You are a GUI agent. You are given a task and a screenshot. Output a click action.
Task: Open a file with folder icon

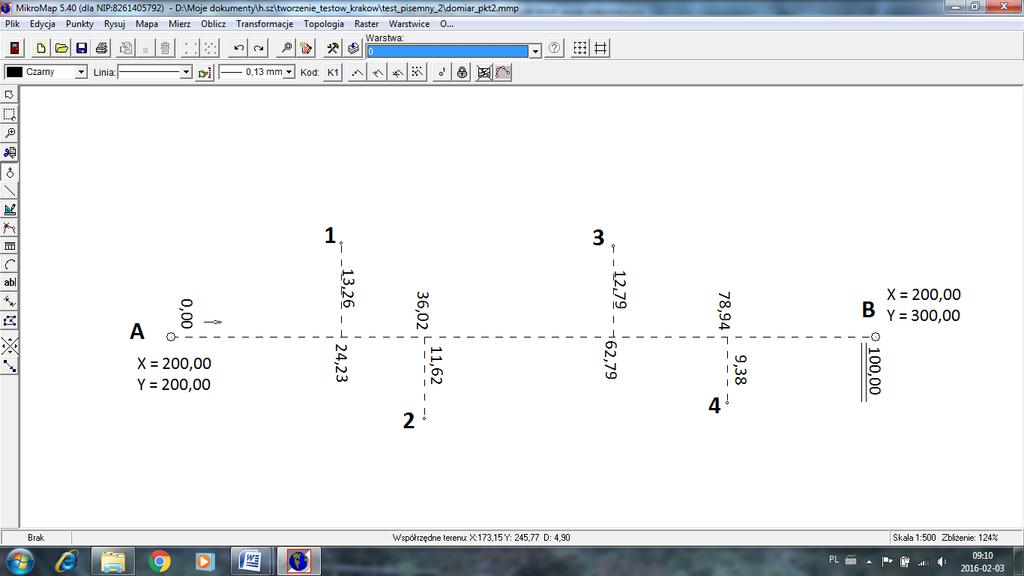click(x=61, y=48)
